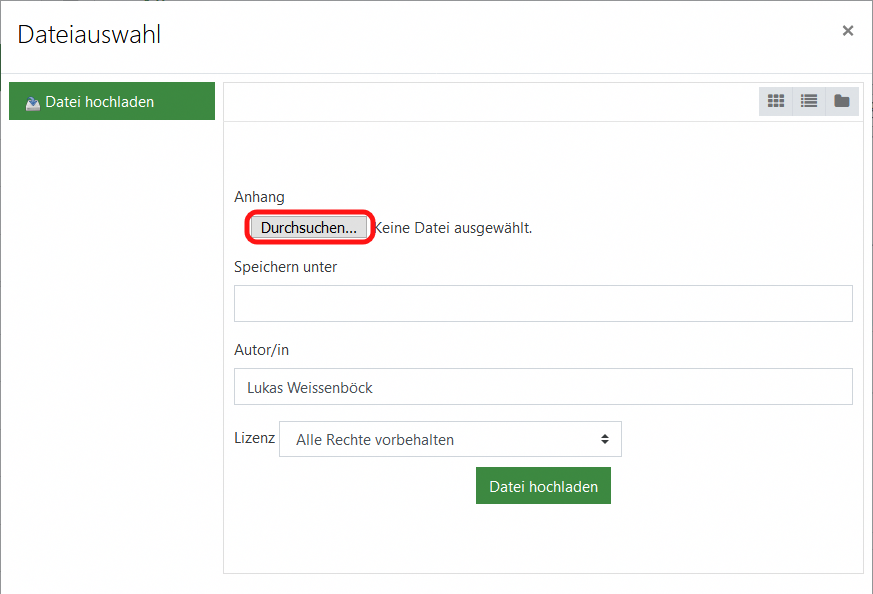873x594 pixels.
Task: Switch to folder tree view
Action: coord(842,101)
